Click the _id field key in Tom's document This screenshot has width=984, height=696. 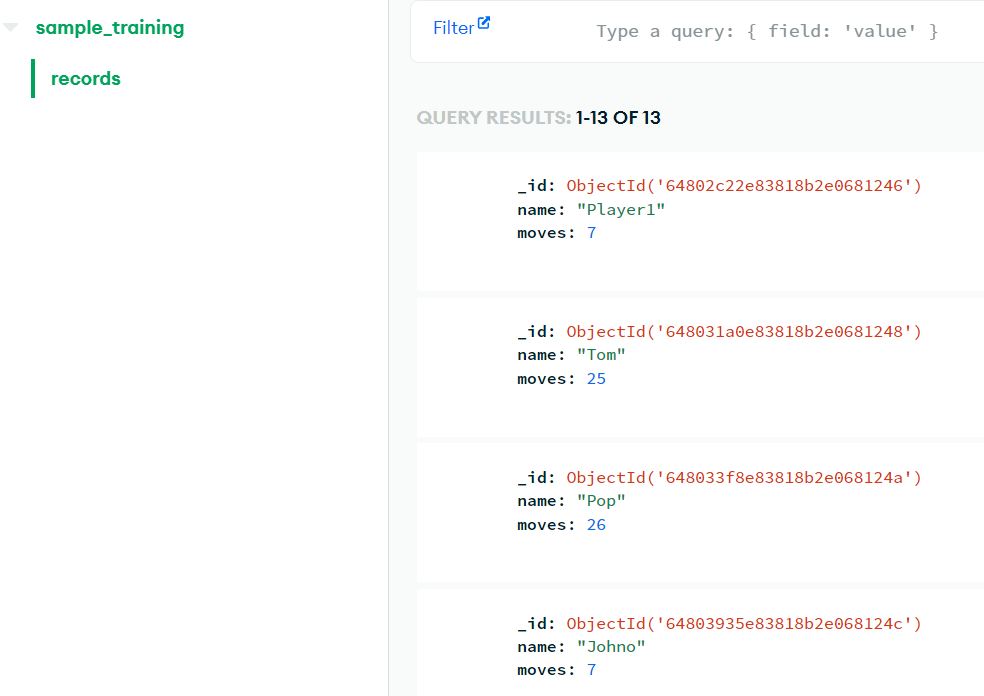pyautogui.click(x=536, y=331)
